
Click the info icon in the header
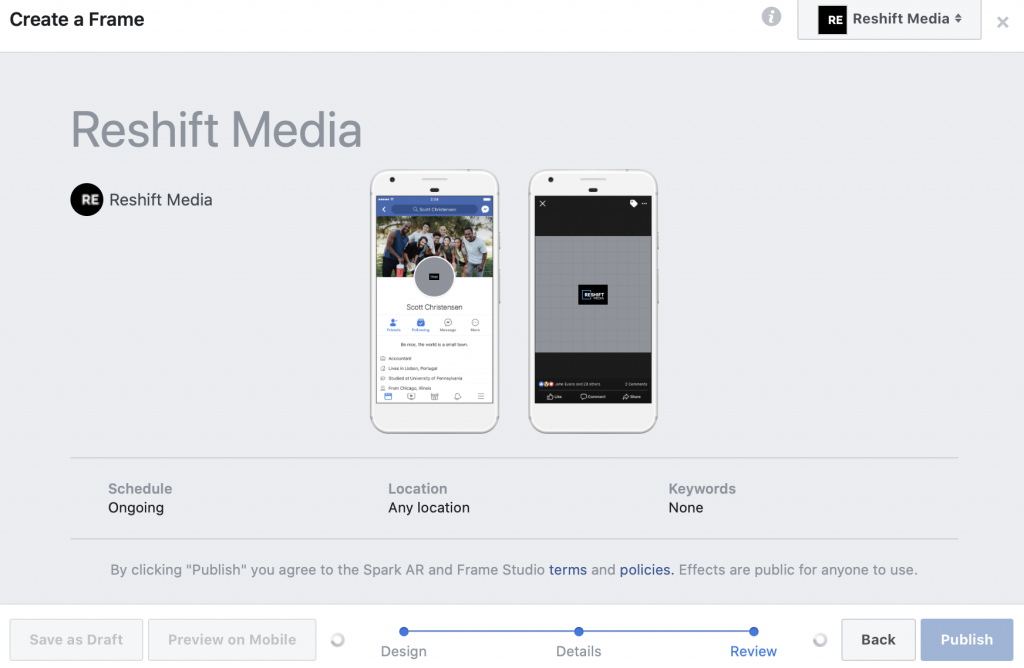click(x=771, y=17)
